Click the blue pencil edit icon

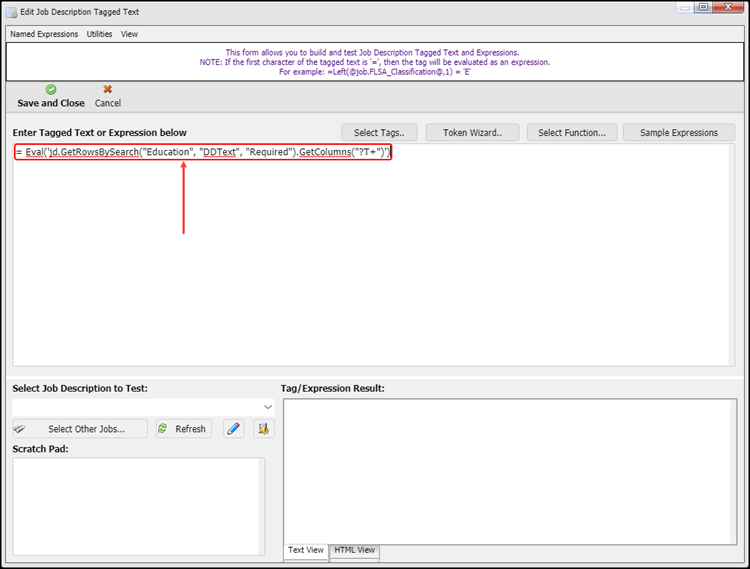tap(234, 429)
